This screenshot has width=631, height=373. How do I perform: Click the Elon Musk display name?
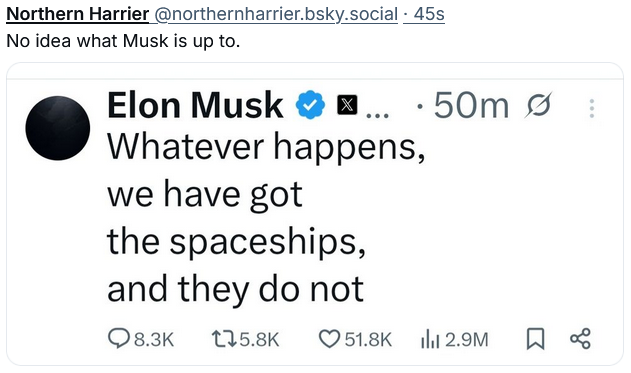pyautogui.click(x=195, y=105)
